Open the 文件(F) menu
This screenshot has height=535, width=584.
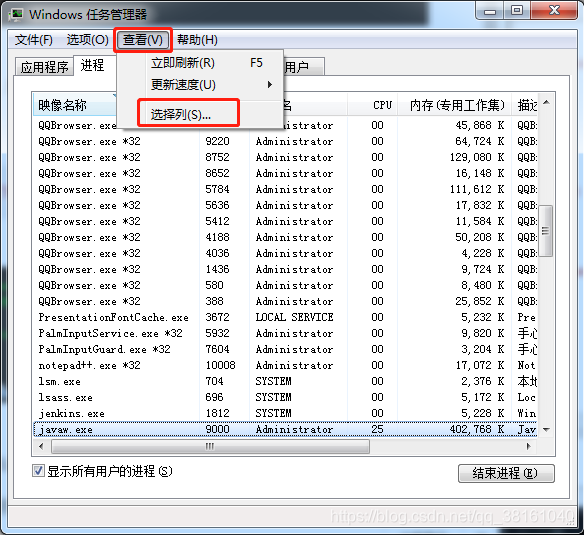[34, 39]
